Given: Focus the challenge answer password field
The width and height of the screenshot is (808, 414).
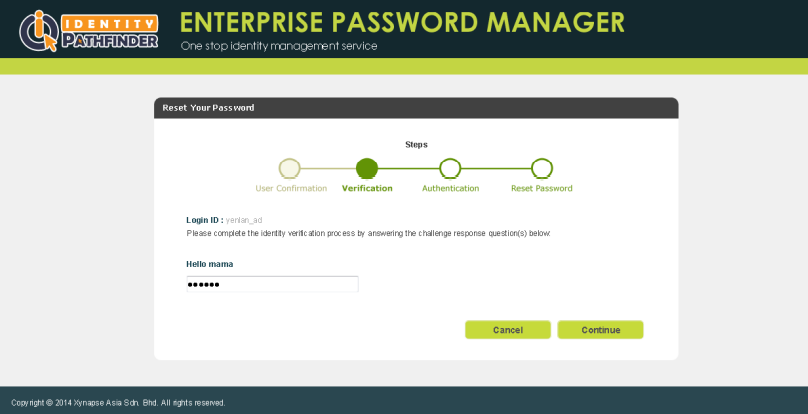Looking at the screenshot, I should click(x=272, y=285).
